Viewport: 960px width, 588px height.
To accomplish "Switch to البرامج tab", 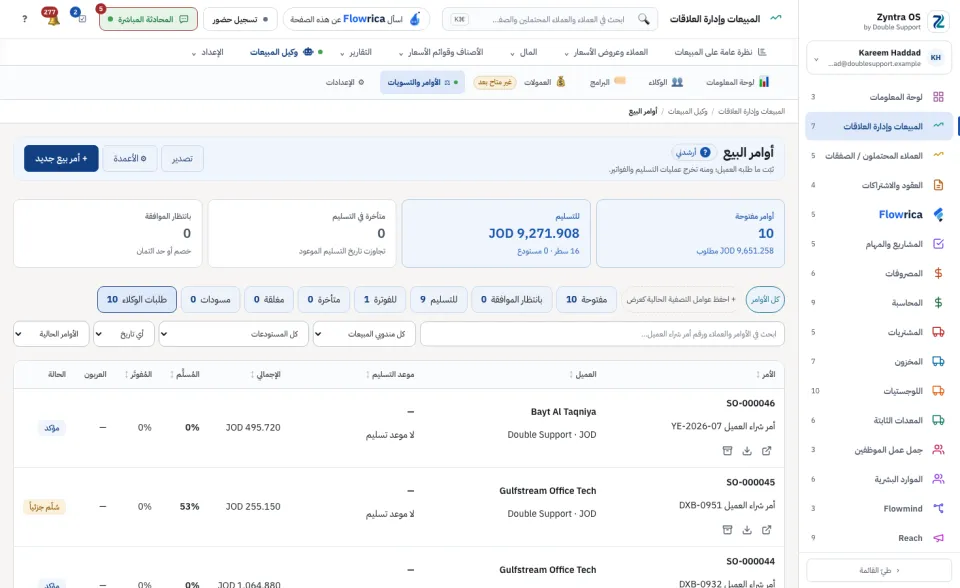I will pyautogui.click(x=607, y=82).
